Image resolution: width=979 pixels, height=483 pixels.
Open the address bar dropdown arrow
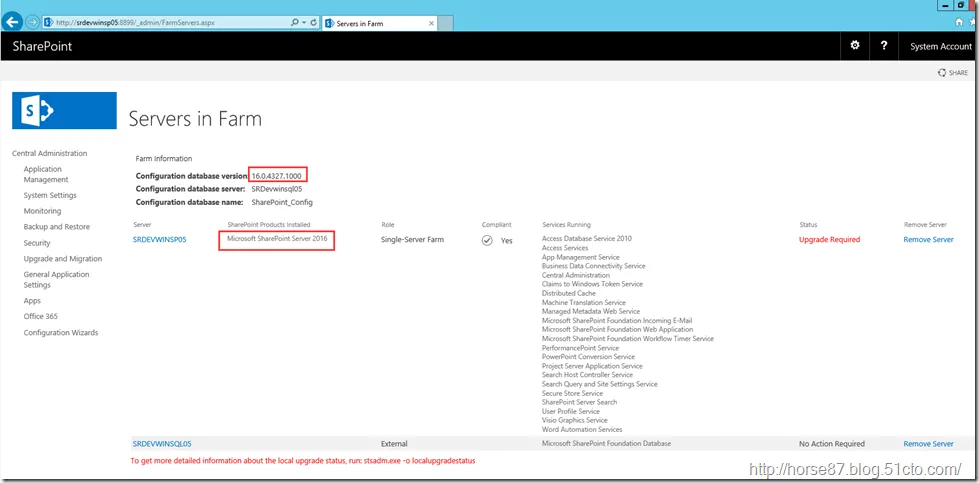[303, 22]
